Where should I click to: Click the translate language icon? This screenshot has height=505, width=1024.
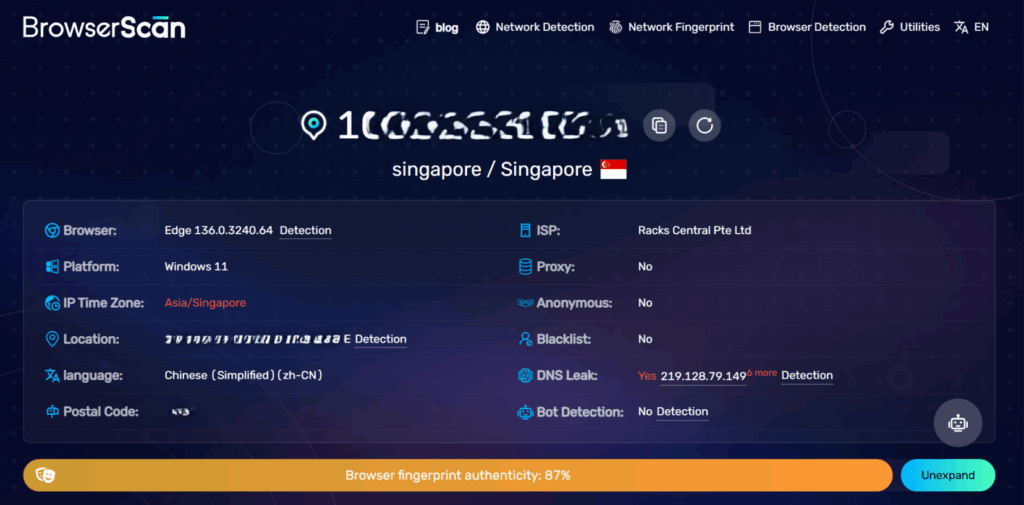(961, 27)
